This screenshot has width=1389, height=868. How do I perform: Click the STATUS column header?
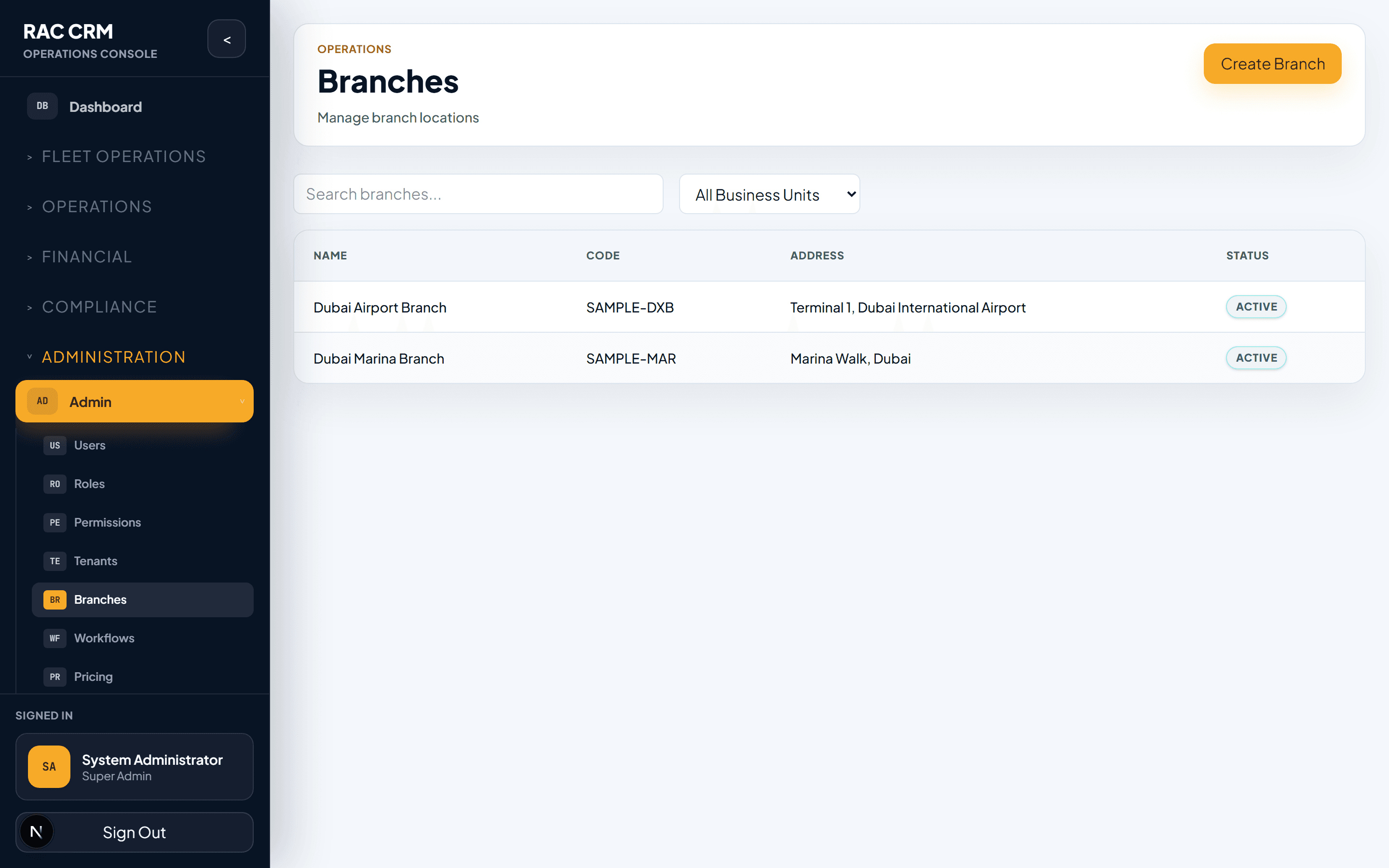(x=1247, y=256)
